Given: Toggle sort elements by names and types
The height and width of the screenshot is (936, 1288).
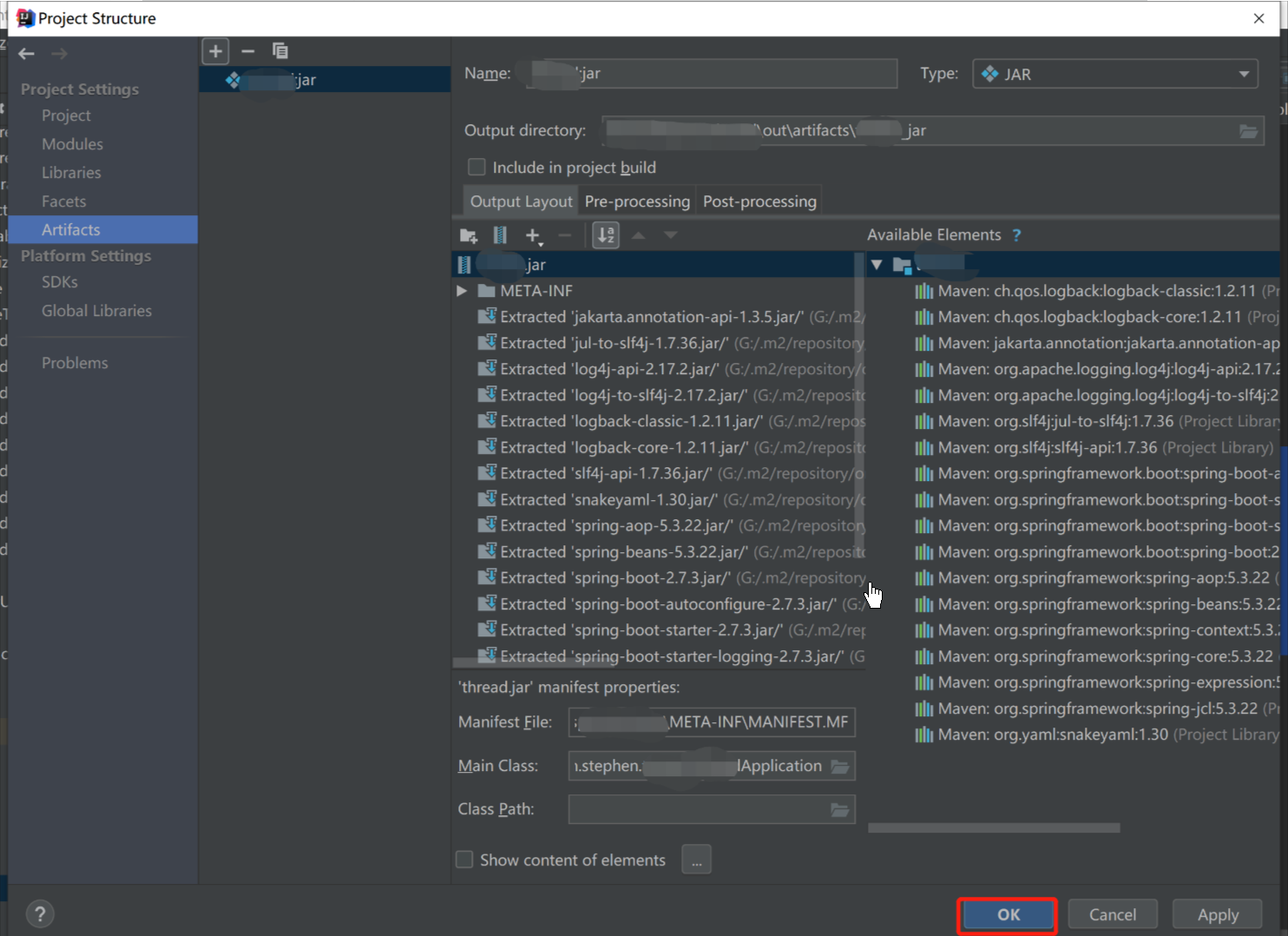Looking at the screenshot, I should point(606,235).
